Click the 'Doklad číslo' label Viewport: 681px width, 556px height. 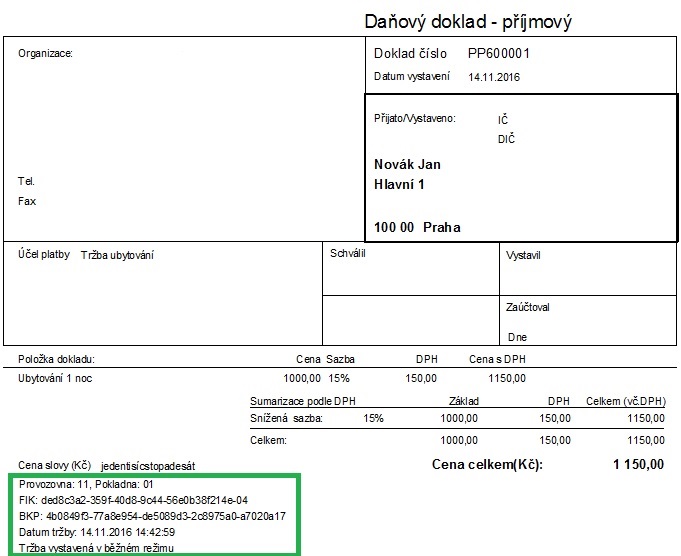410,53
